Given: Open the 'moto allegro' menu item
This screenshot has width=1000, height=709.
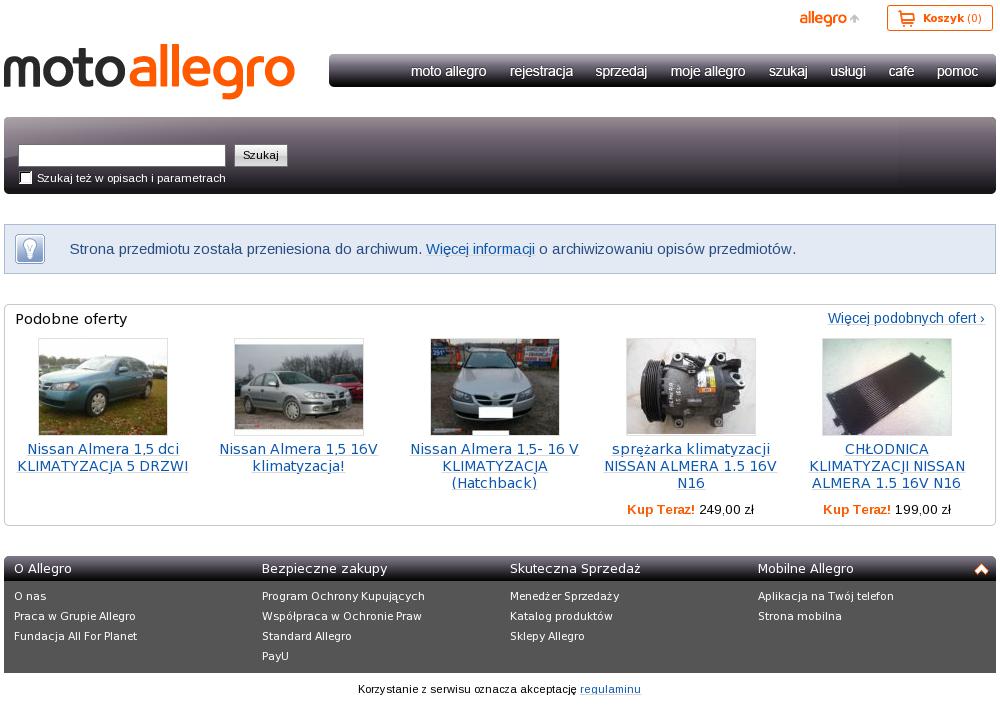Looking at the screenshot, I should tap(448, 71).
